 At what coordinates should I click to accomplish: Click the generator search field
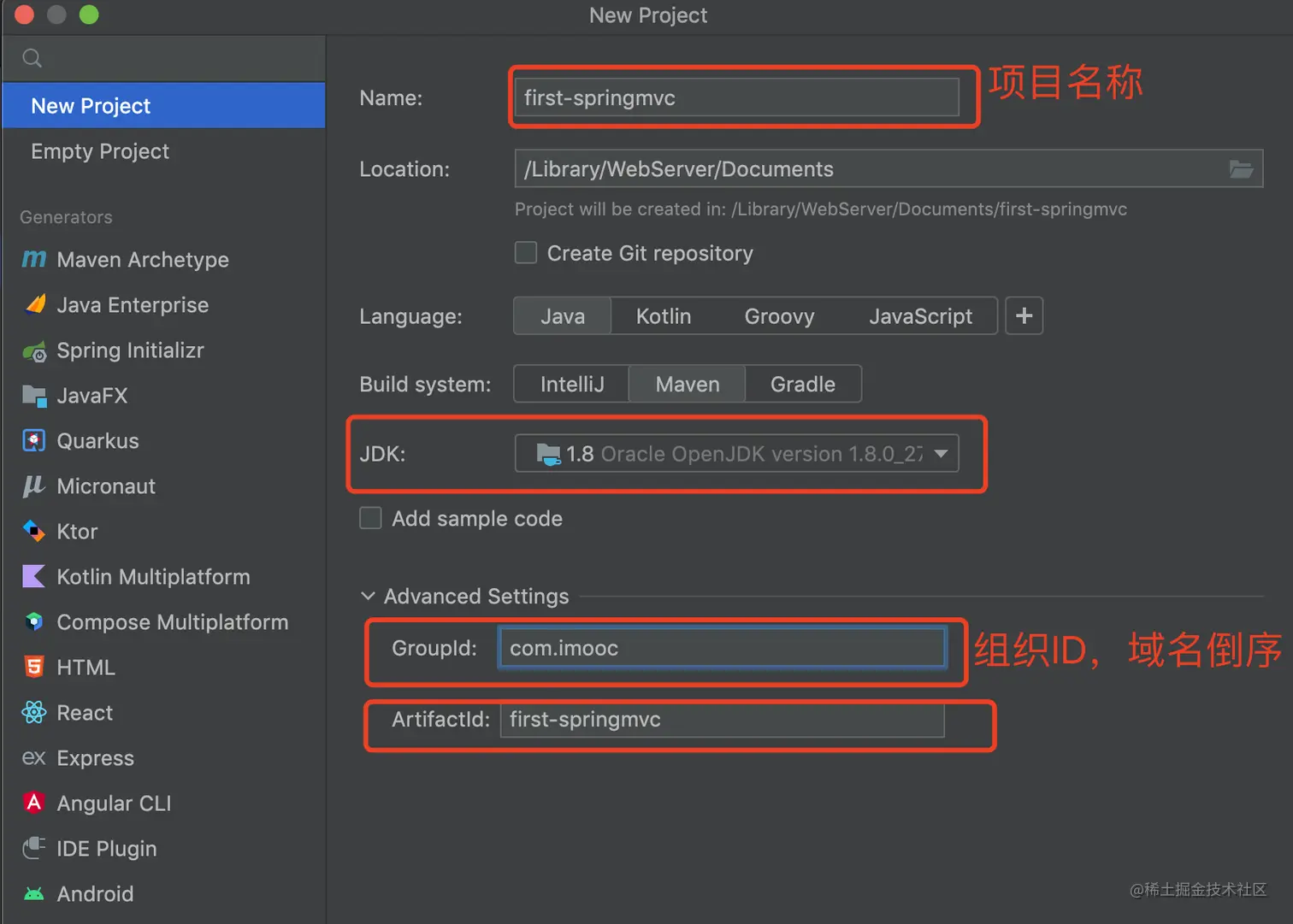pos(163,58)
